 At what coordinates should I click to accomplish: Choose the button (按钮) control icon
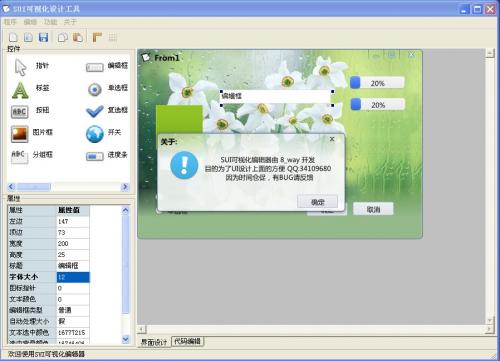click(x=20, y=112)
